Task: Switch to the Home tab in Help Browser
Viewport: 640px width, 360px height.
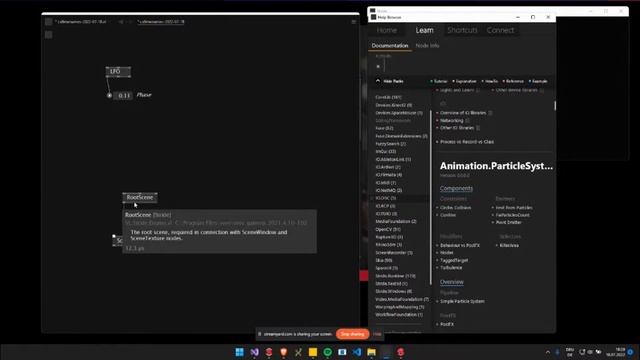Action: click(387, 30)
